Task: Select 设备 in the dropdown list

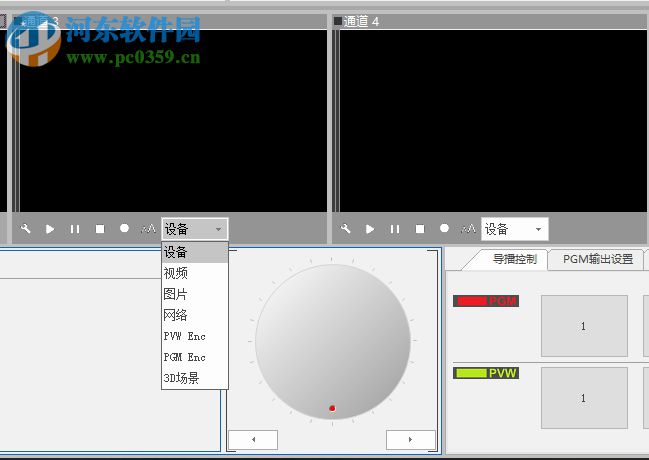Action: coord(195,252)
